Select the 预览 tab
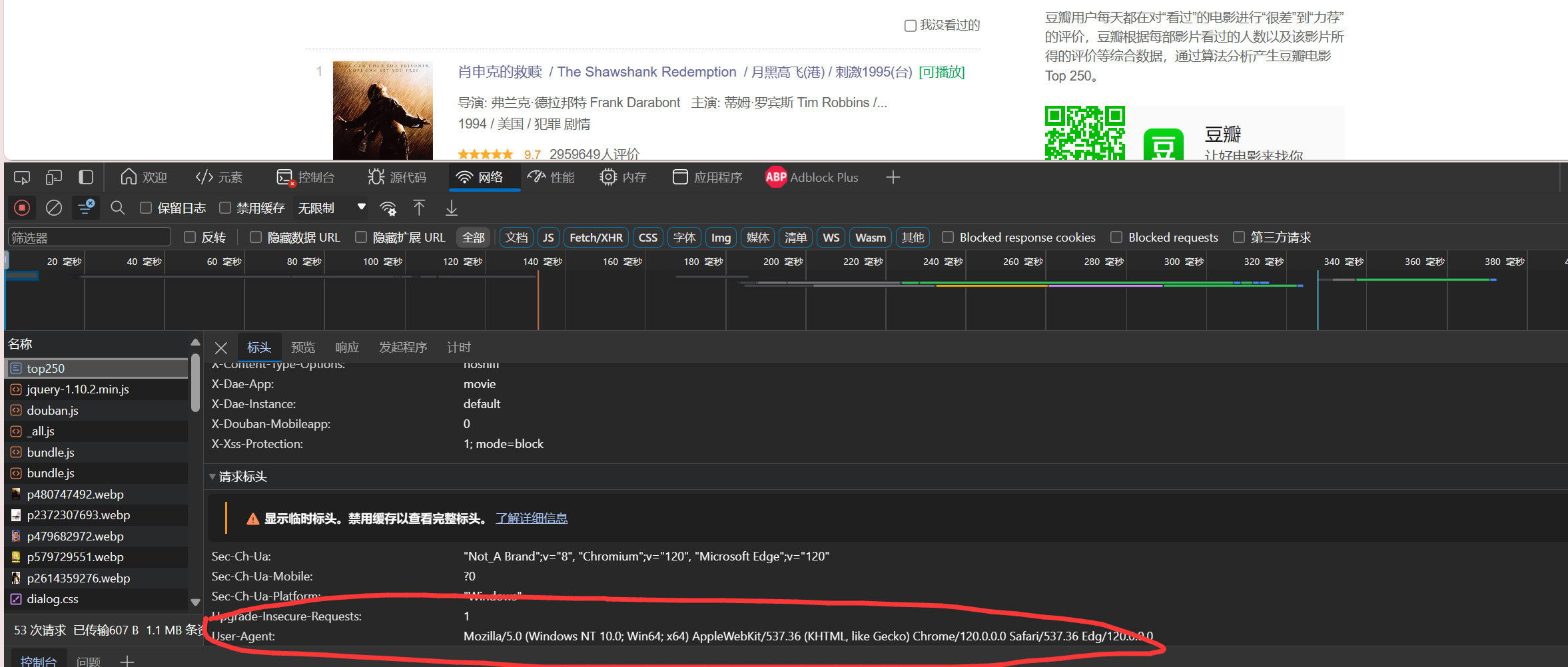Viewport: 1568px width, 667px height. coord(303,347)
